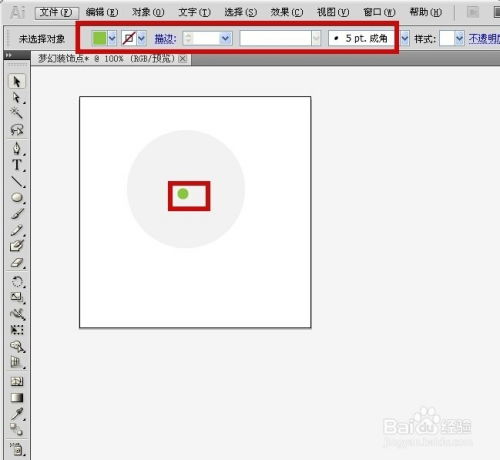
Task: Open the 文件(F) menu
Action: pos(56,13)
